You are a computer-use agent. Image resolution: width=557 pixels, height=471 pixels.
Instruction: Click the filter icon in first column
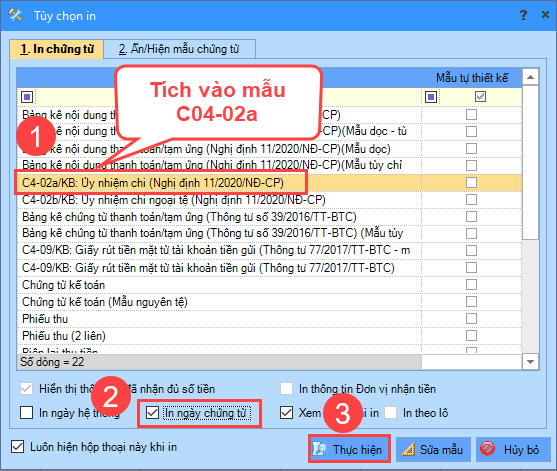pos(27,97)
